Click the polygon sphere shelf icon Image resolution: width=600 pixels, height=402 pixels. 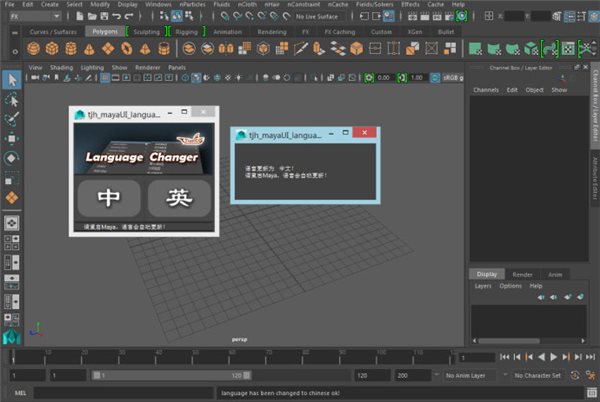pos(31,48)
